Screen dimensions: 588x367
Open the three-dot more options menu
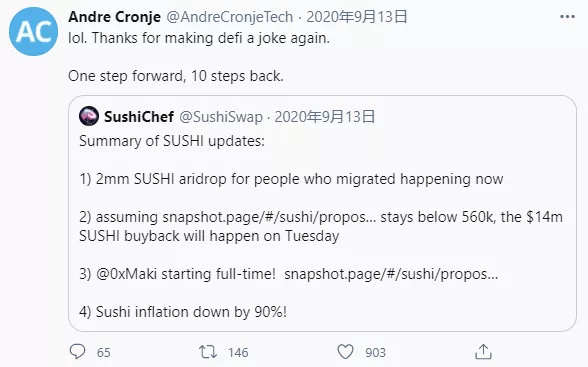point(567,16)
